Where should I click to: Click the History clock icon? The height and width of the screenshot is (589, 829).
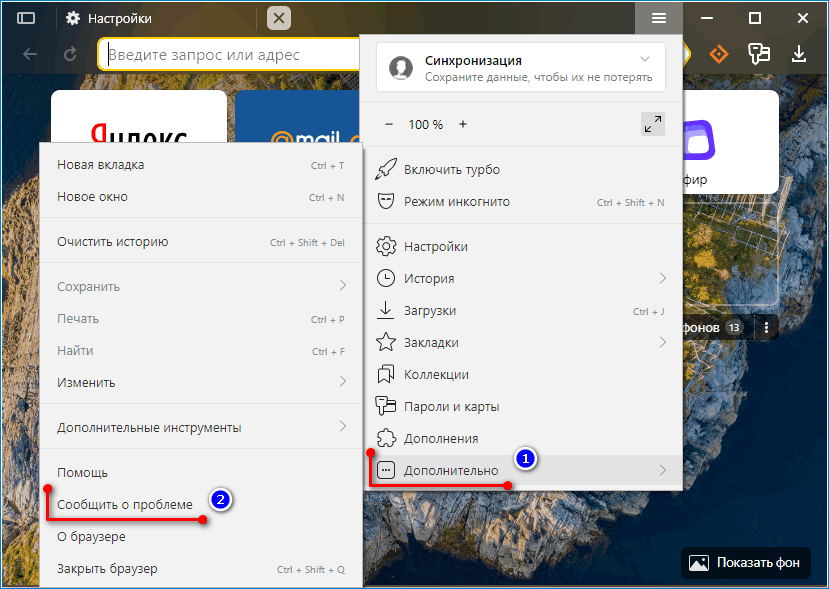pos(386,278)
